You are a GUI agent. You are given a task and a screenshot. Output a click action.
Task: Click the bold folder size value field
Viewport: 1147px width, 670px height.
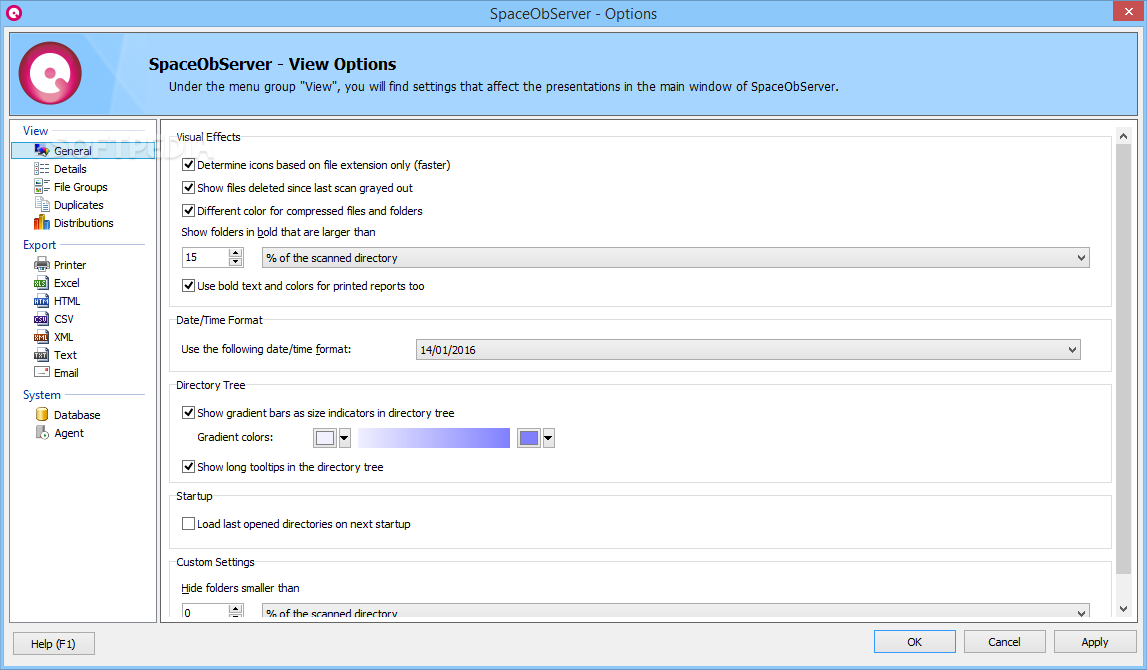206,257
